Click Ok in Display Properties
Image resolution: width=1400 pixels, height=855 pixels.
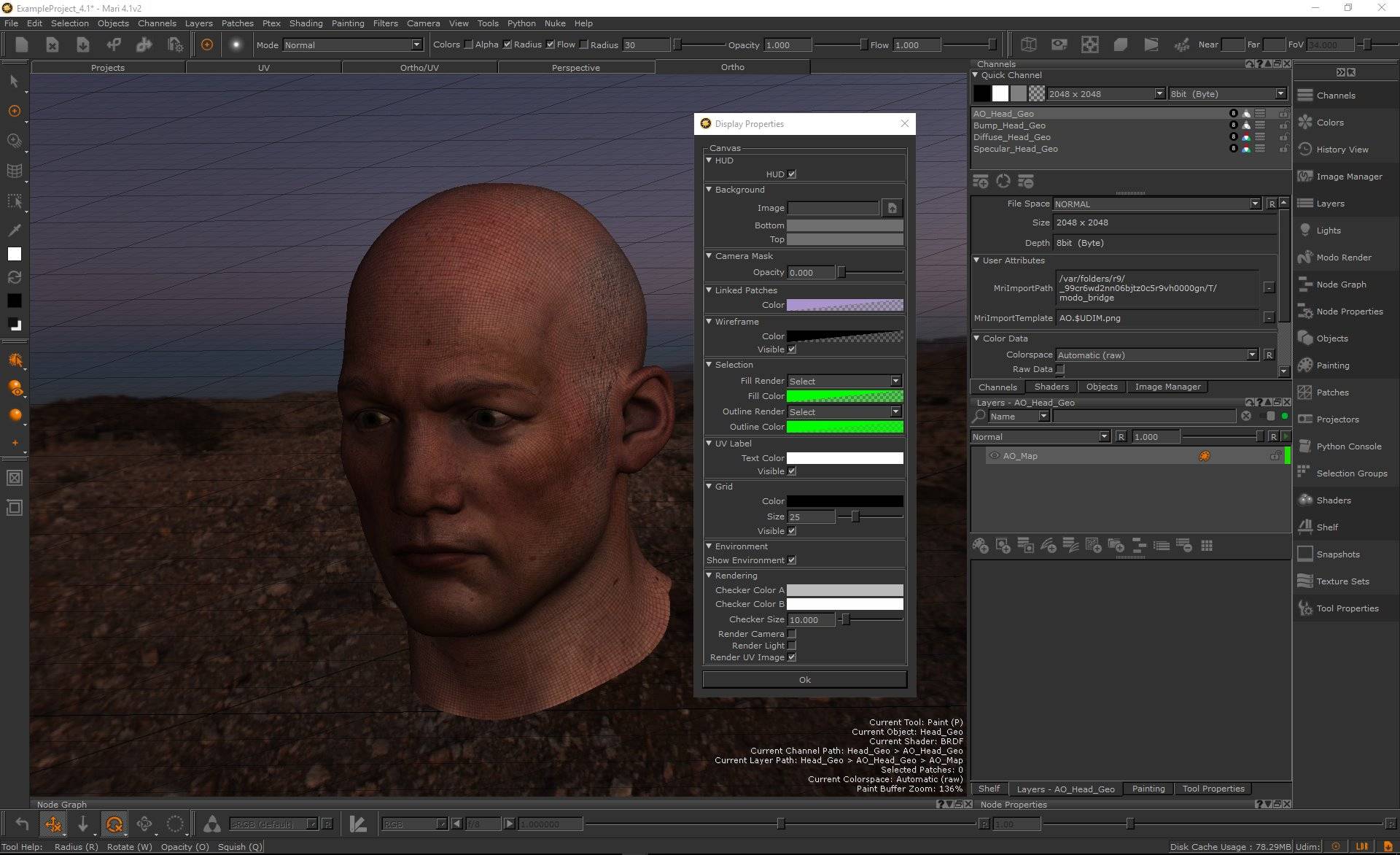point(804,679)
